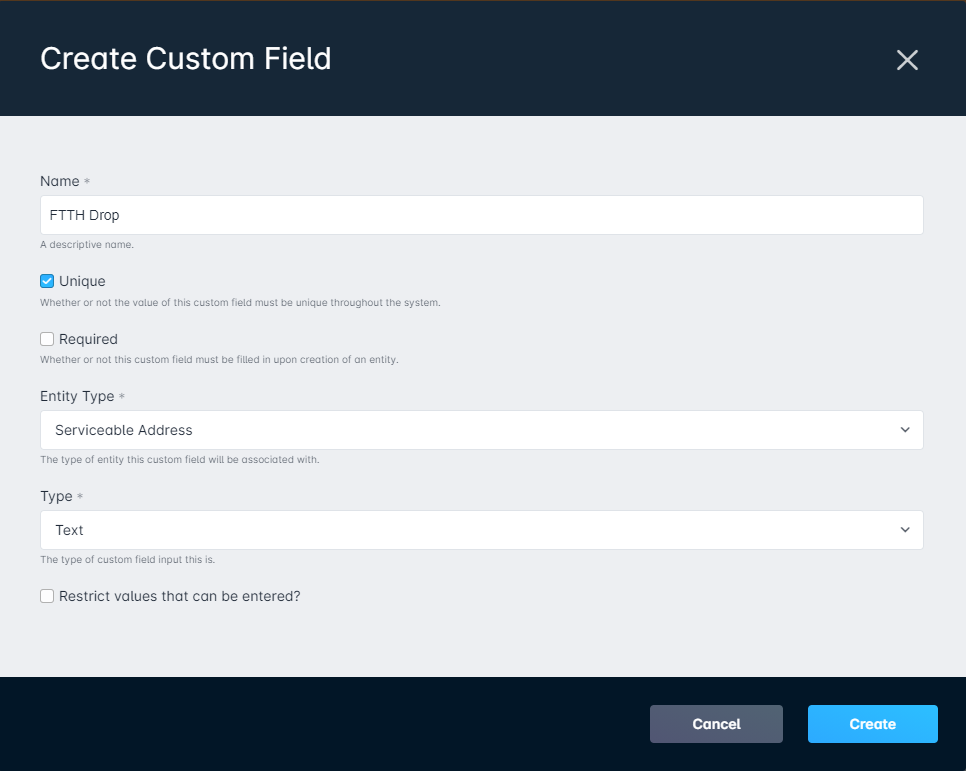Viewport: 966px width, 771px height.
Task: Close the Create Custom Field dialog
Action: pos(907,60)
